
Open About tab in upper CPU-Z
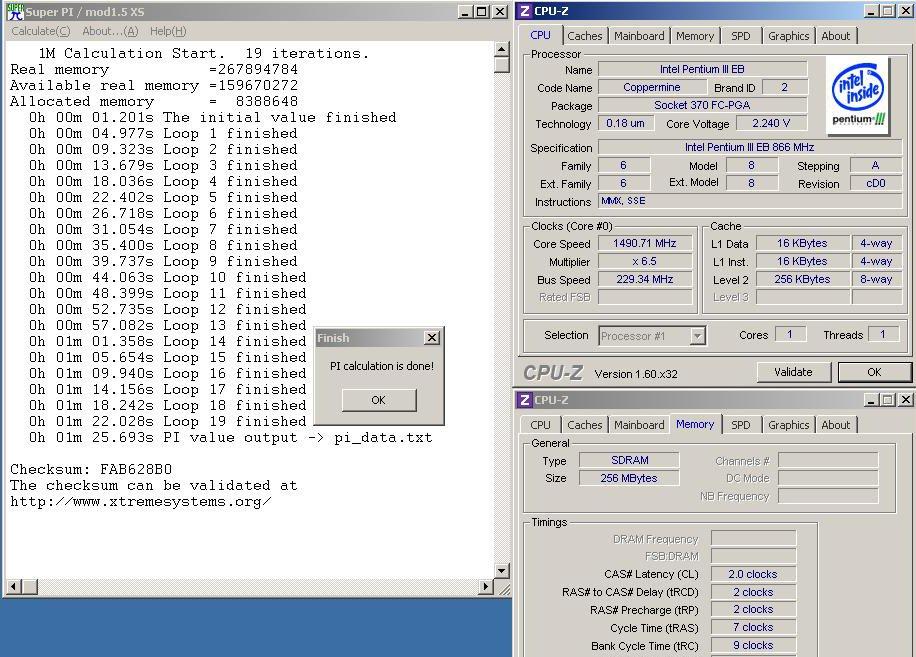pyautogui.click(x=835, y=36)
